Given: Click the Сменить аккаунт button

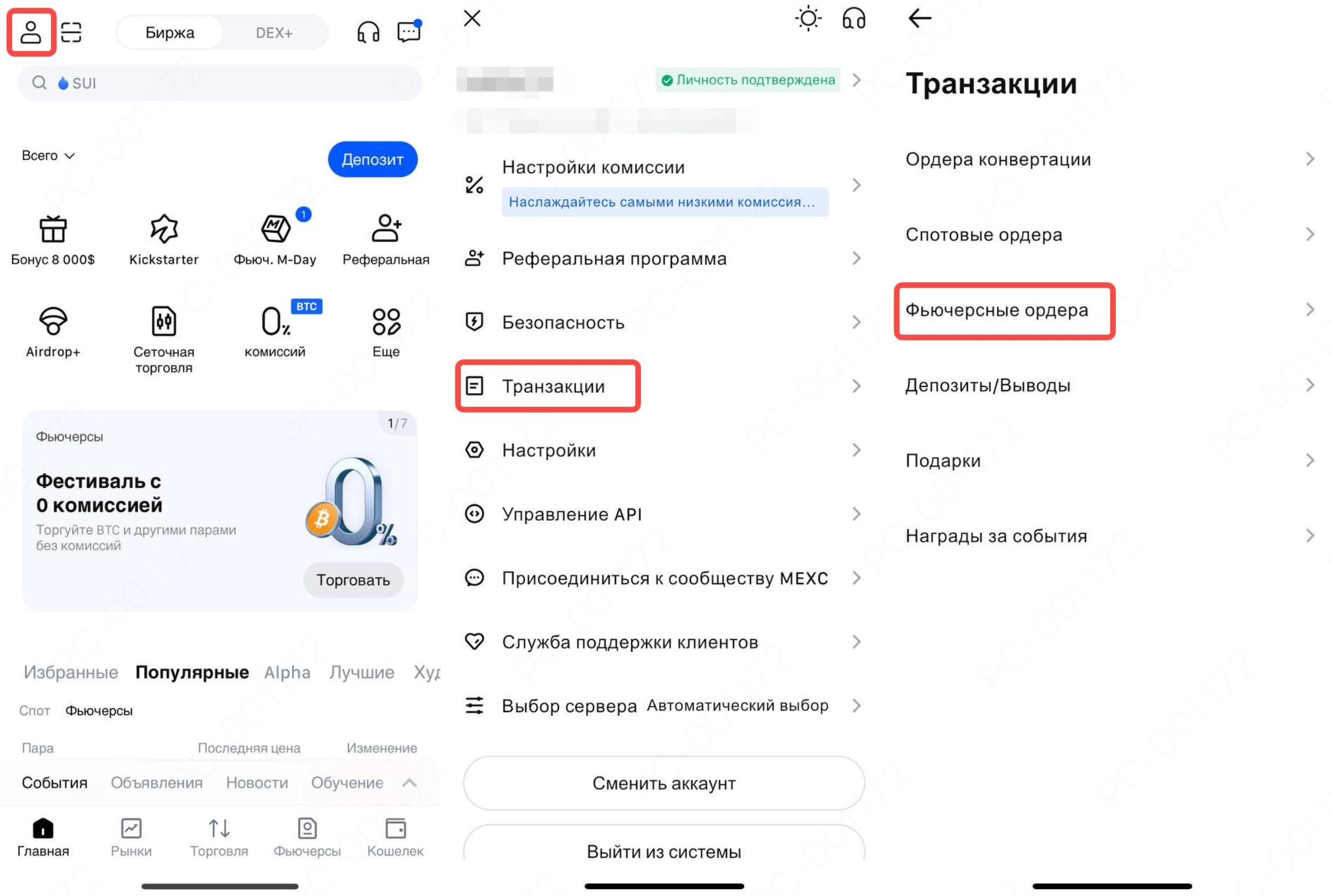Looking at the screenshot, I should [664, 783].
